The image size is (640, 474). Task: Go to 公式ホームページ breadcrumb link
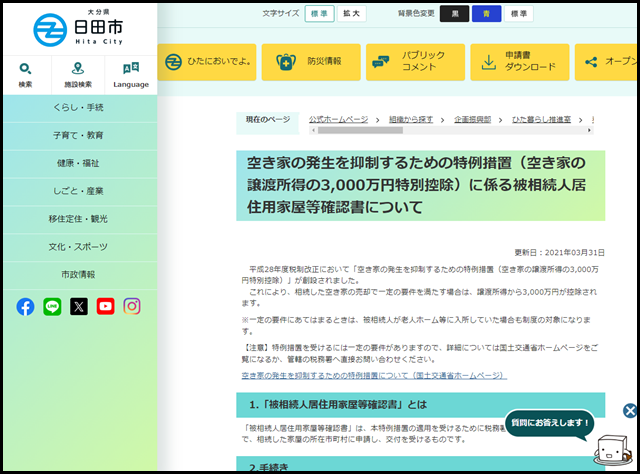(x=338, y=120)
